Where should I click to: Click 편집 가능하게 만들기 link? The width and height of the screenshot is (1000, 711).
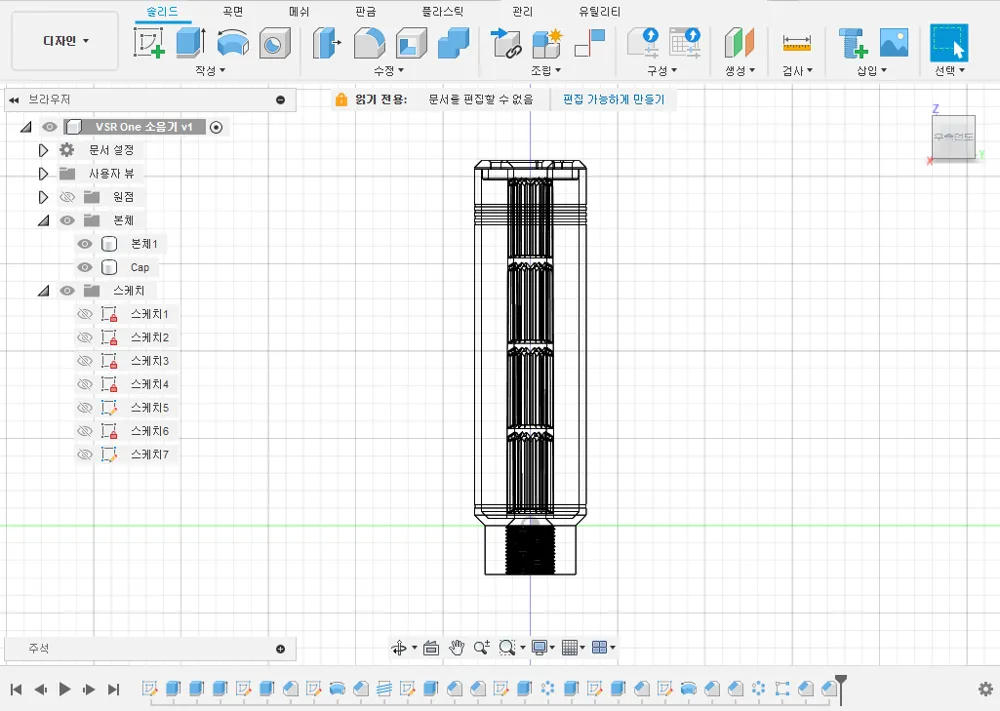[x=614, y=99]
